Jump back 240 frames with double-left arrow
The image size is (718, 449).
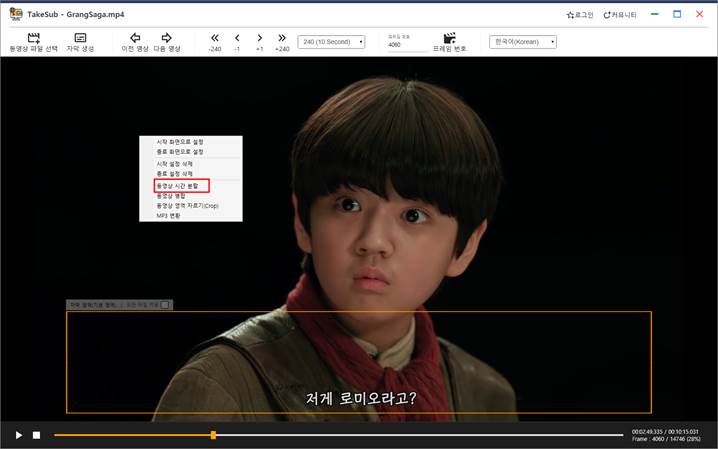pyautogui.click(x=215, y=42)
